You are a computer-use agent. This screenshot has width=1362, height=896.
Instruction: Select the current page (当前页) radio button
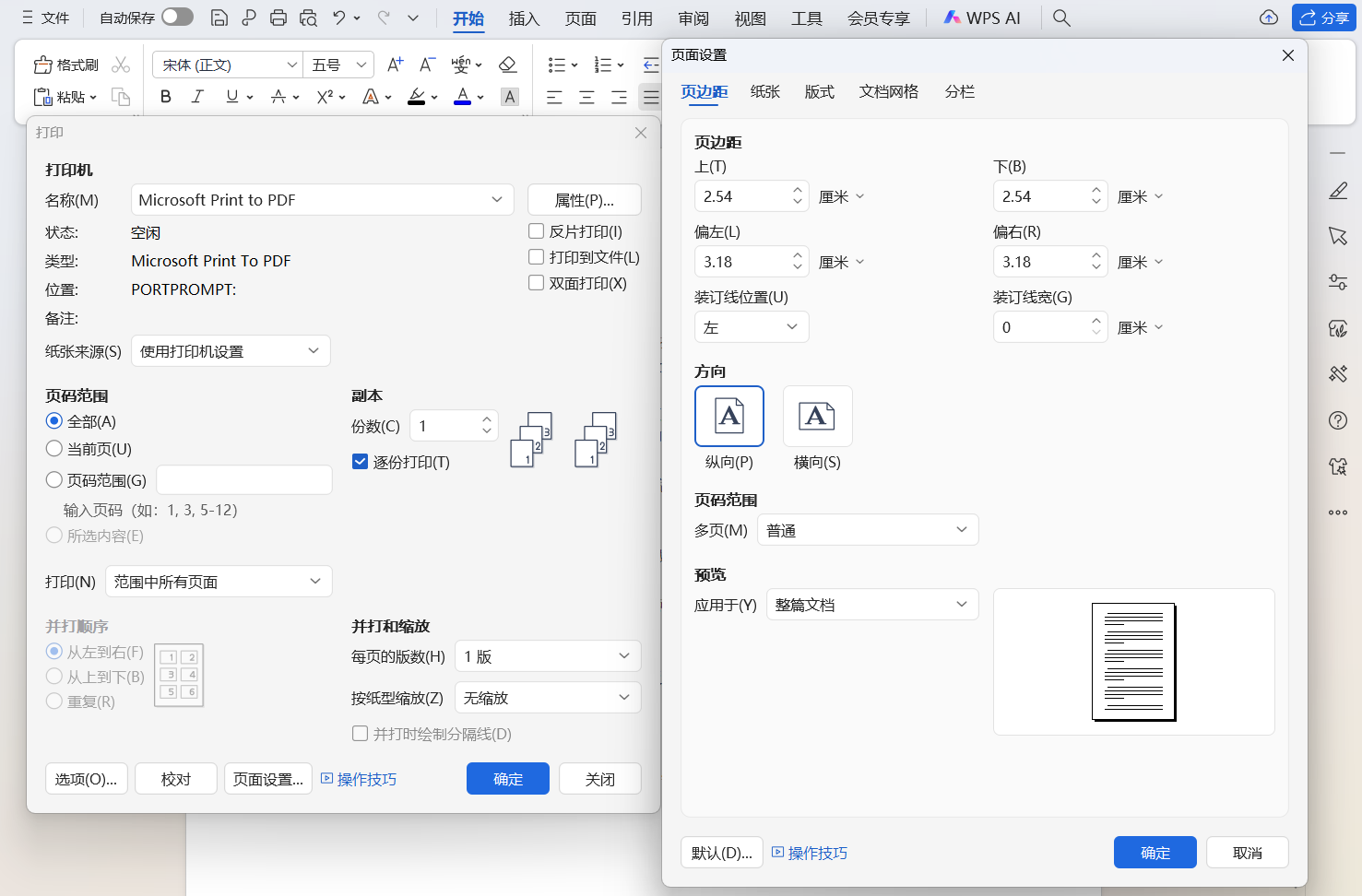[x=54, y=449]
